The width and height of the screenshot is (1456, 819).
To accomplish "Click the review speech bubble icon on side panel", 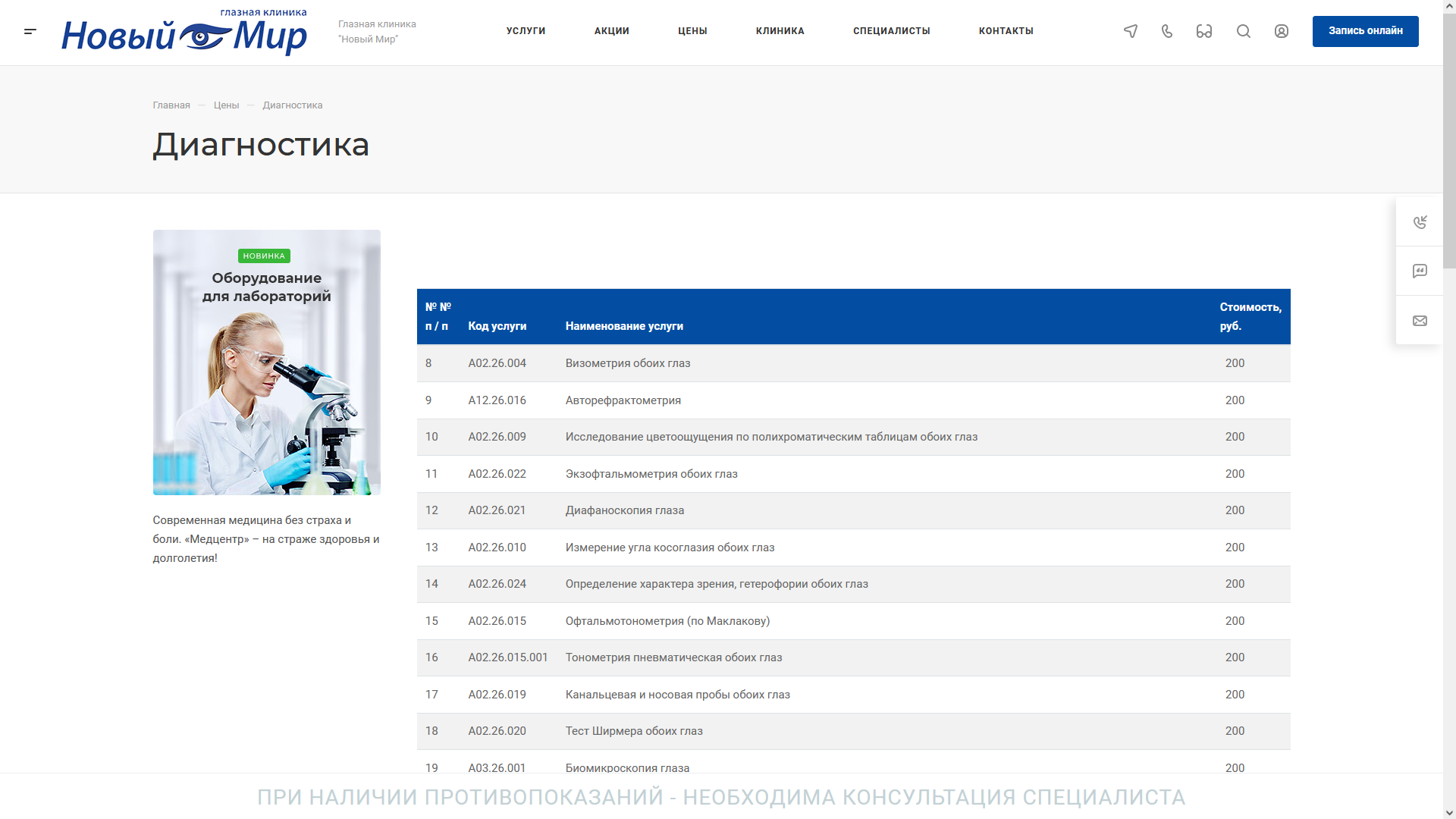I will (x=1420, y=271).
